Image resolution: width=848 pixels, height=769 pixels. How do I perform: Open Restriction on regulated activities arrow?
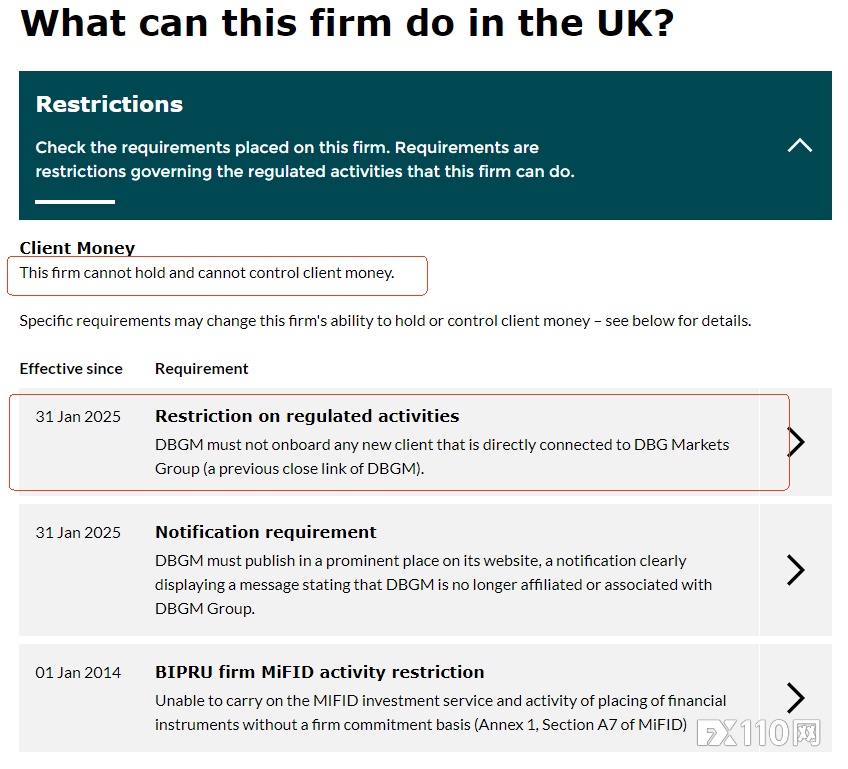click(x=795, y=442)
